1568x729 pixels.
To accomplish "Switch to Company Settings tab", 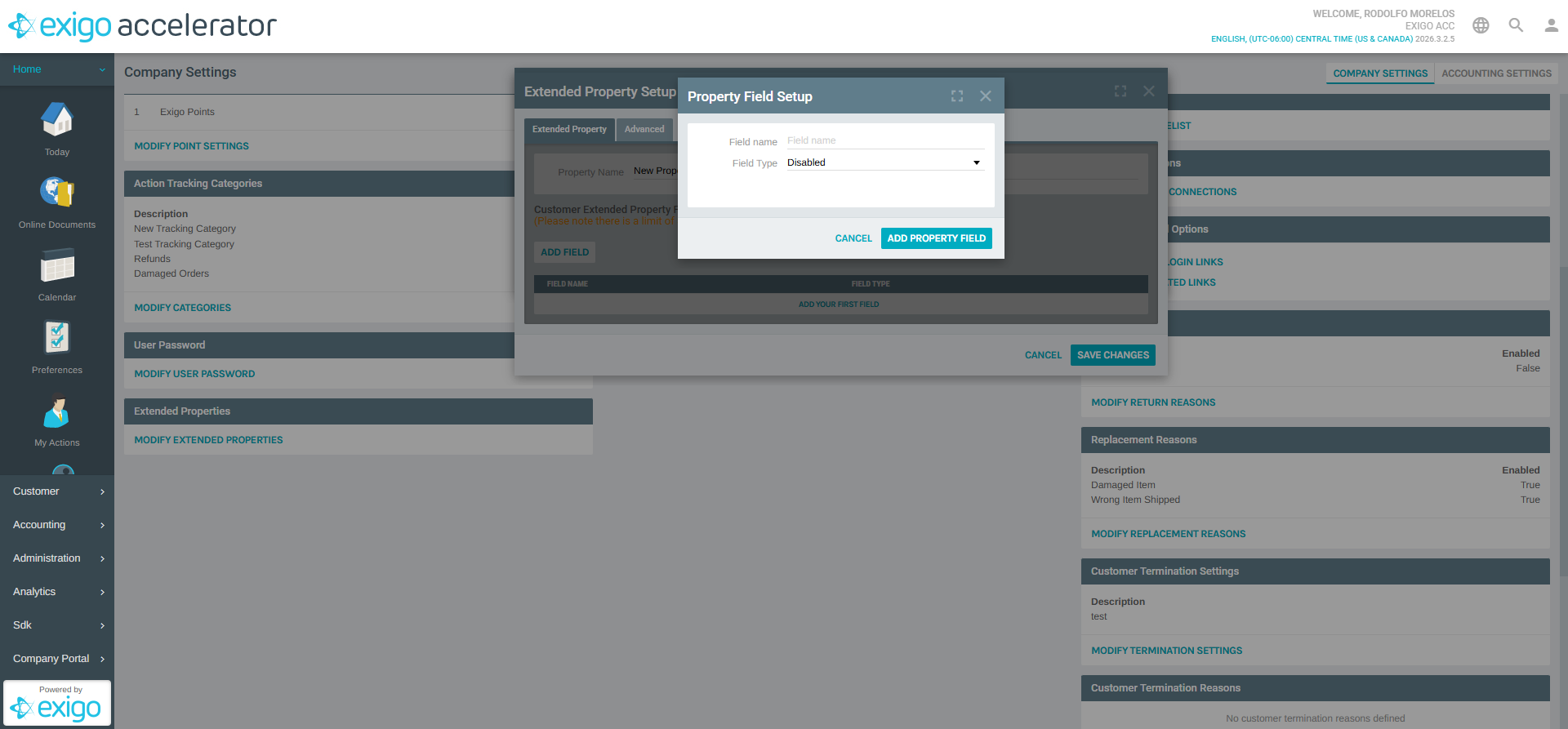I will tap(1380, 73).
